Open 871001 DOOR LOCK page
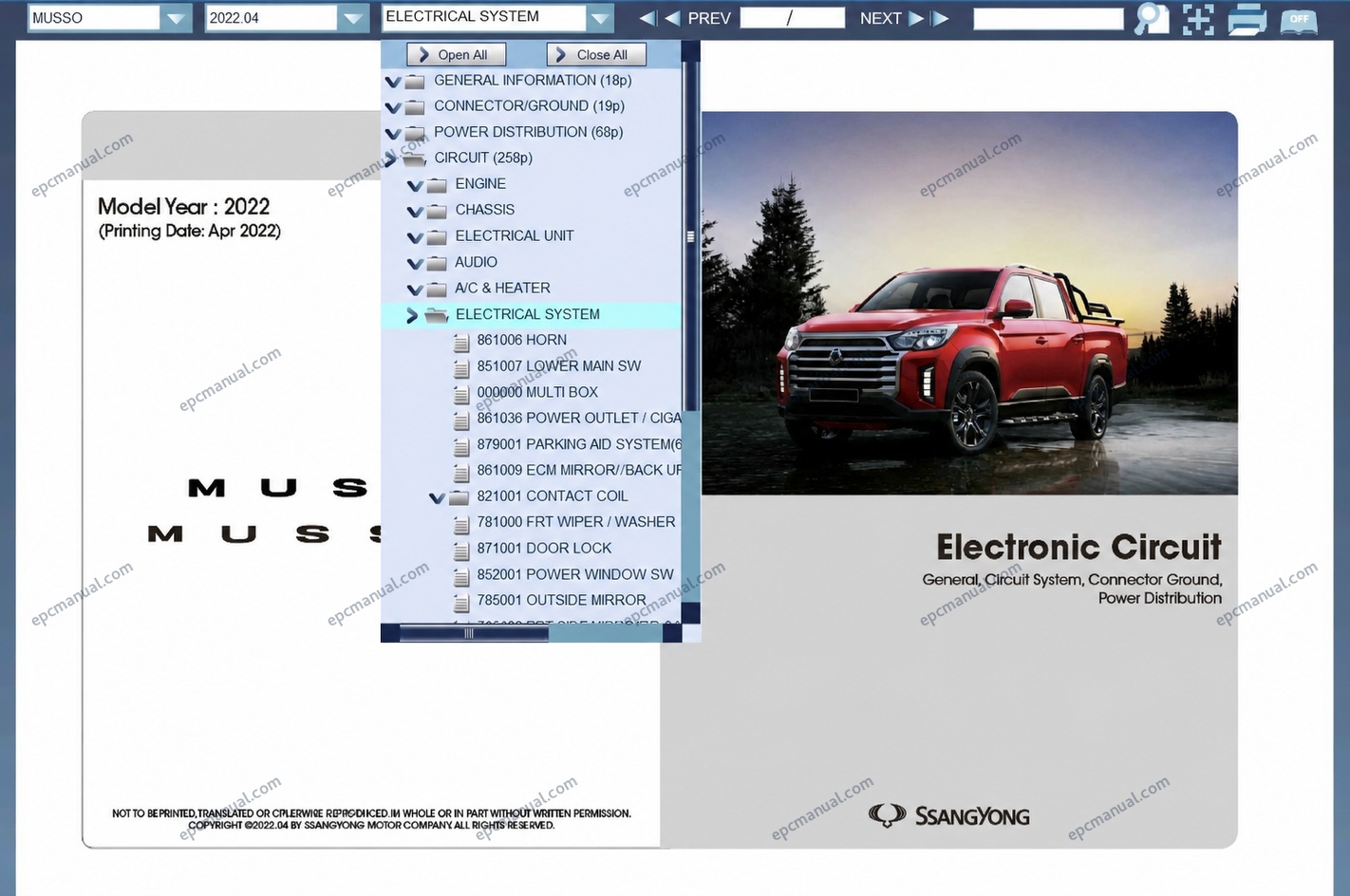Screen dimensions: 1350x896 tap(544, 549)
